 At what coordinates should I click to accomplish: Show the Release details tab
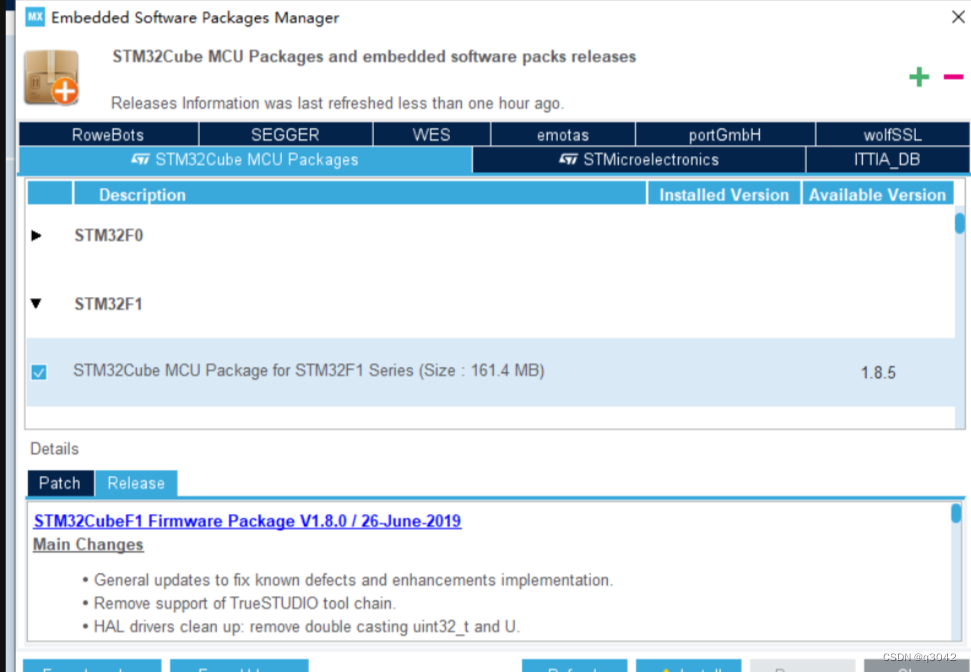point(136,483)
